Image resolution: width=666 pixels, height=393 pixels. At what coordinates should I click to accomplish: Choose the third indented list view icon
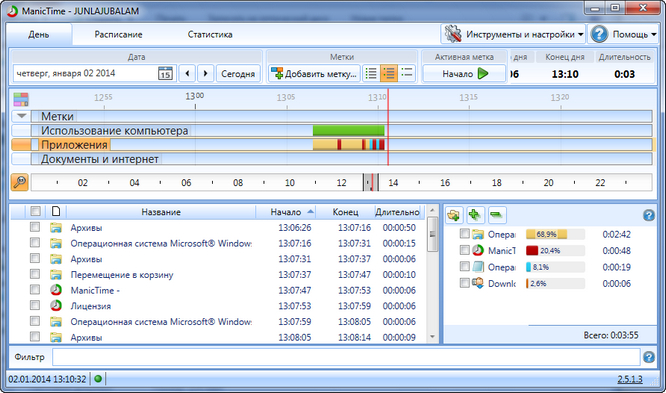pyautogui.click(x=406, y=74)
